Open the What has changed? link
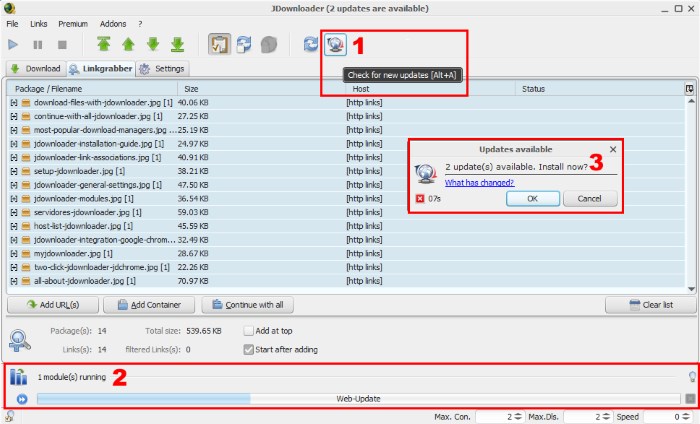Image resolution: width=700 pixels, height=424 pixels. pyautogui.click(x=479, y=183)
